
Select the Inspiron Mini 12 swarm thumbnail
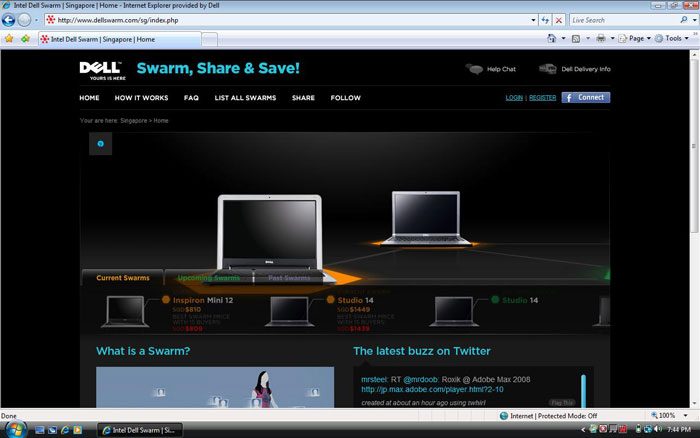coord(125,311)
